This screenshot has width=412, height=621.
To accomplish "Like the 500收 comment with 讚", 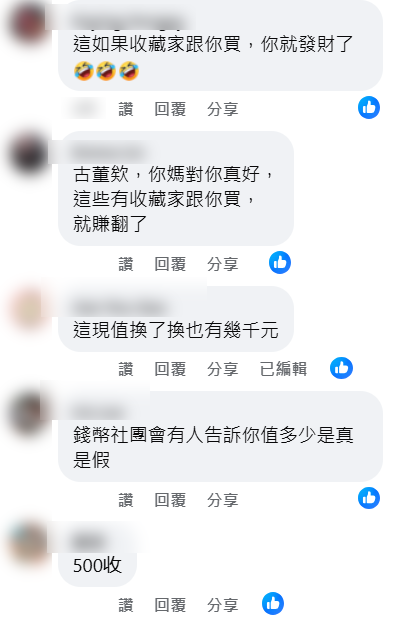I will (126, 605).
